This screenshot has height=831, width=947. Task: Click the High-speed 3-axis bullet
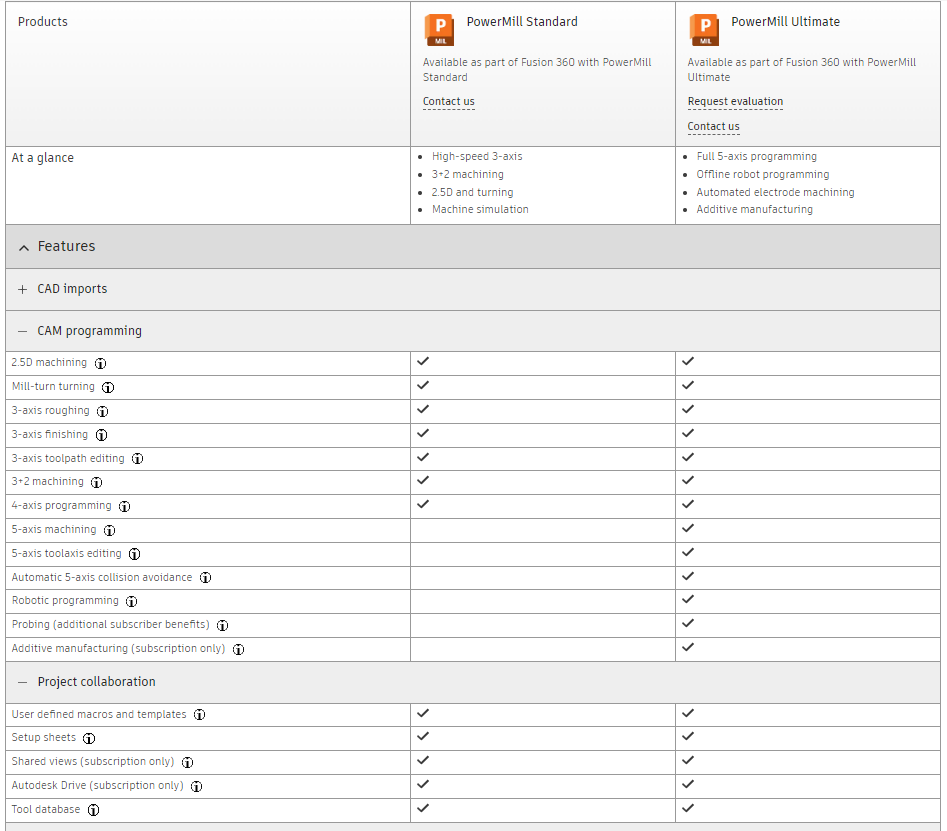tap(477, 156)
